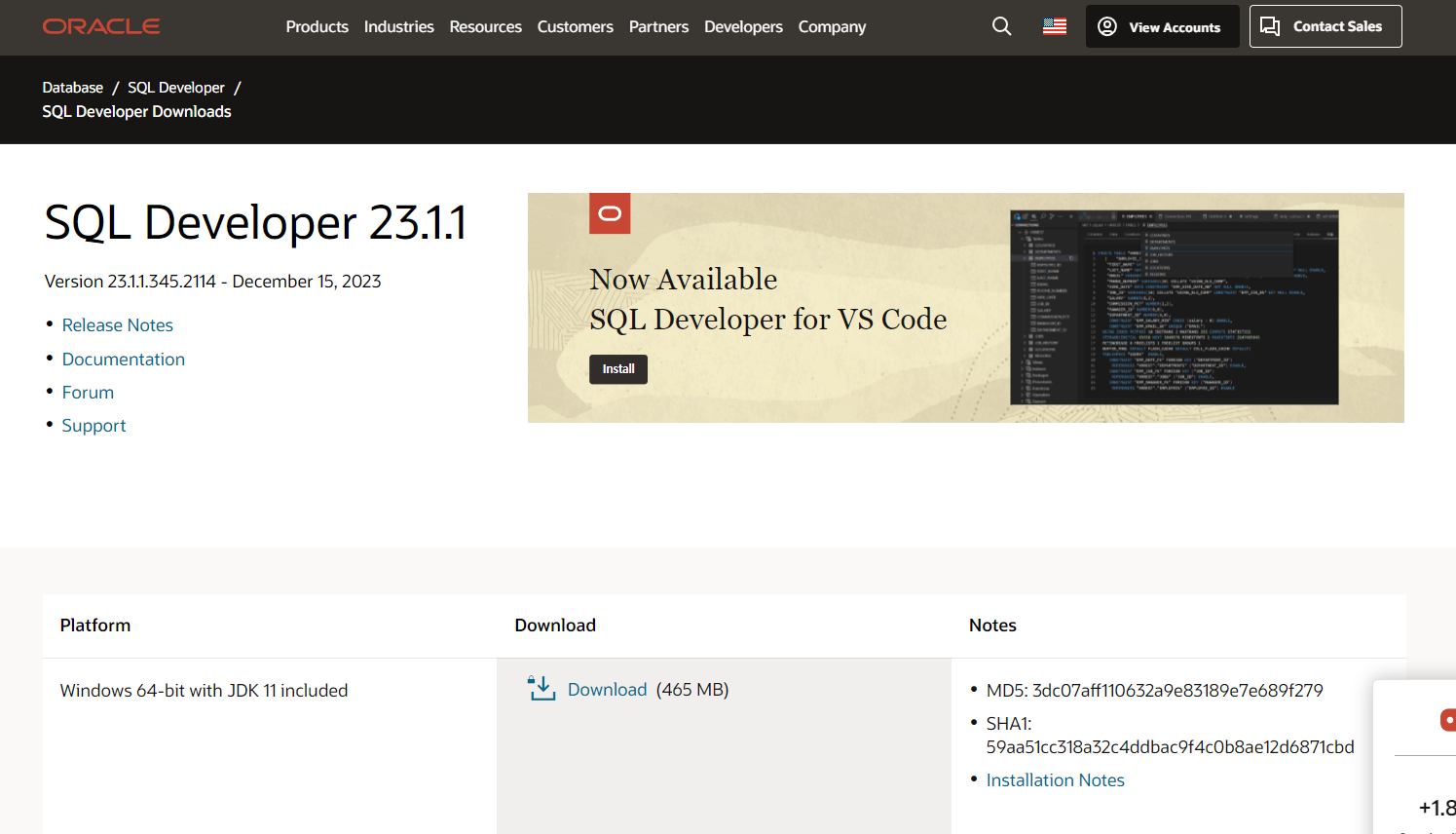This screenshot has width=1456, height=834.
Task: Click the VS Code screenshot thumbnail
Action: 1175,307
